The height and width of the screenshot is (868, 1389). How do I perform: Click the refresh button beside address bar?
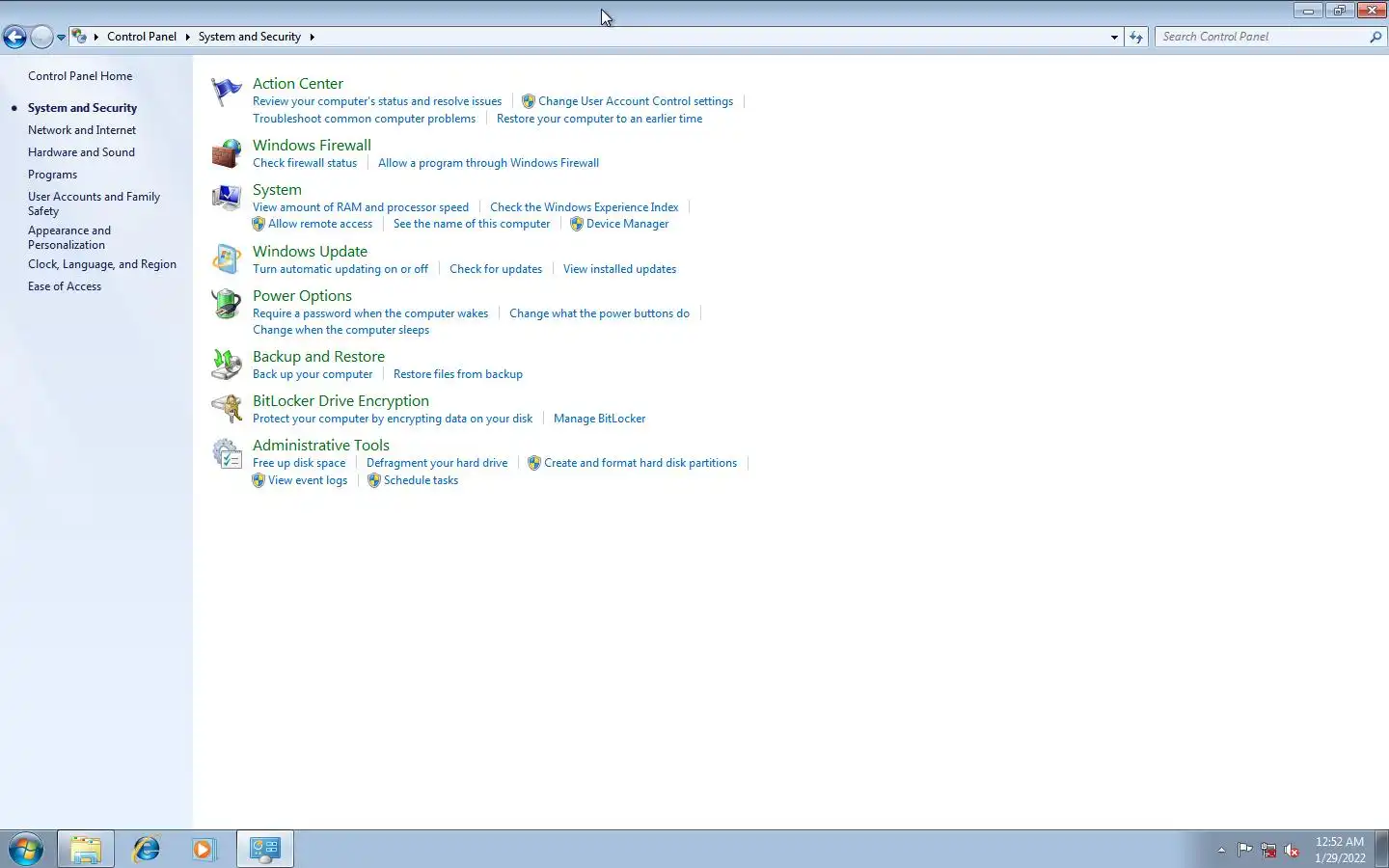[1136, 37]
